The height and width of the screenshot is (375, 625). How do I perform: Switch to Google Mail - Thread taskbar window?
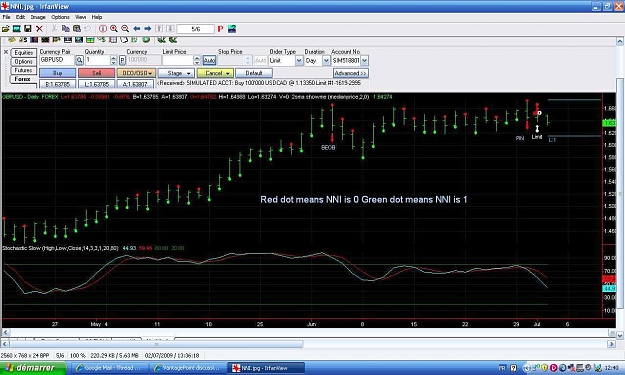pos(109,368)
